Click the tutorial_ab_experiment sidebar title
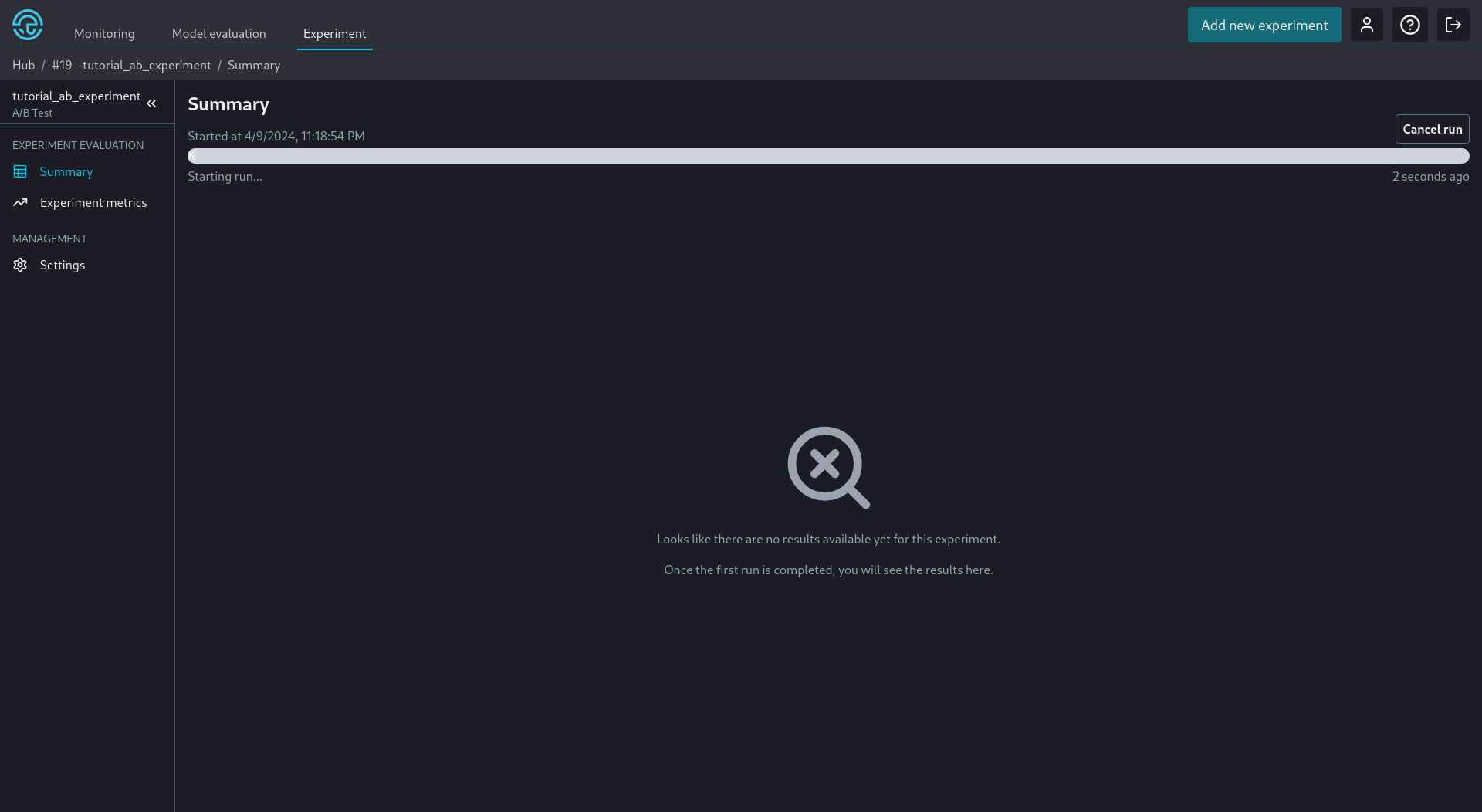This screenshot has width=1482, height=812. (76, 96)
